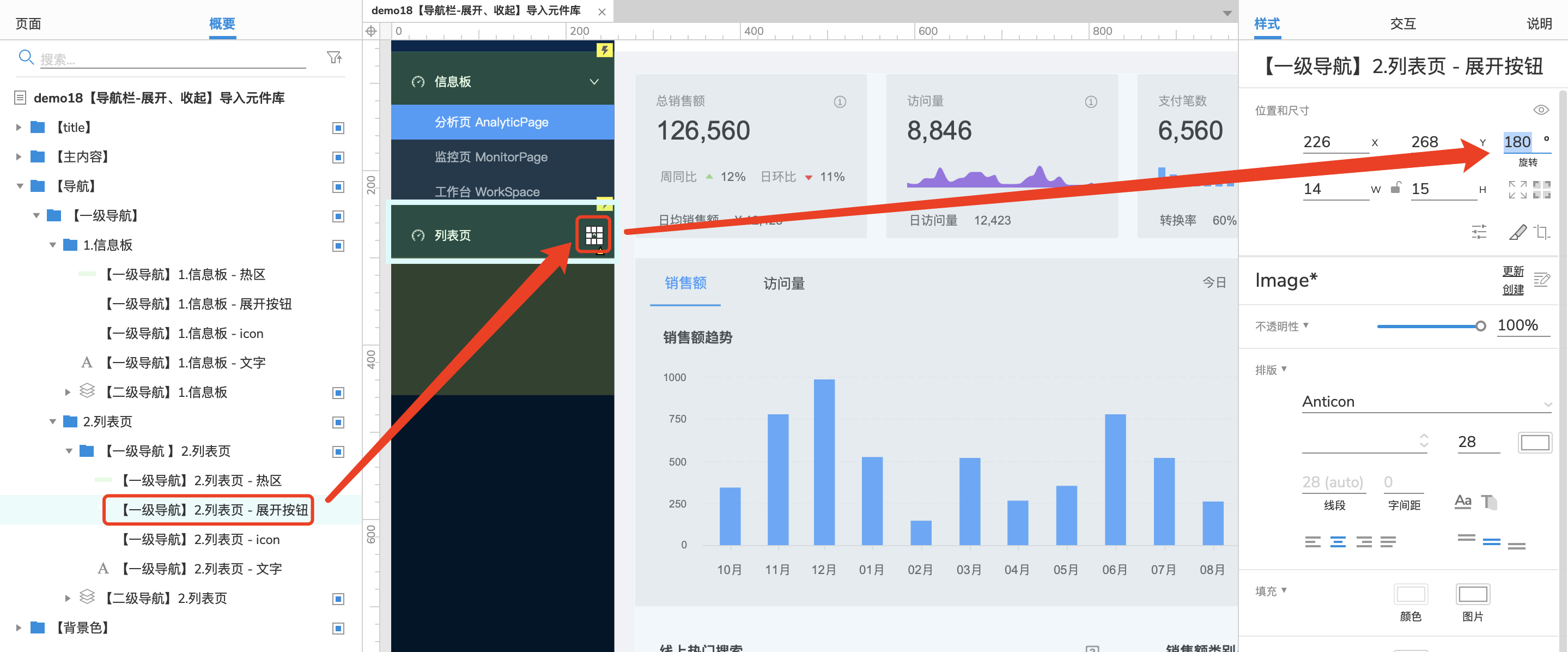Click the fit-to-size expand arrows icon
Viewport: 1568px width, 652px height.
point(1517,190)
